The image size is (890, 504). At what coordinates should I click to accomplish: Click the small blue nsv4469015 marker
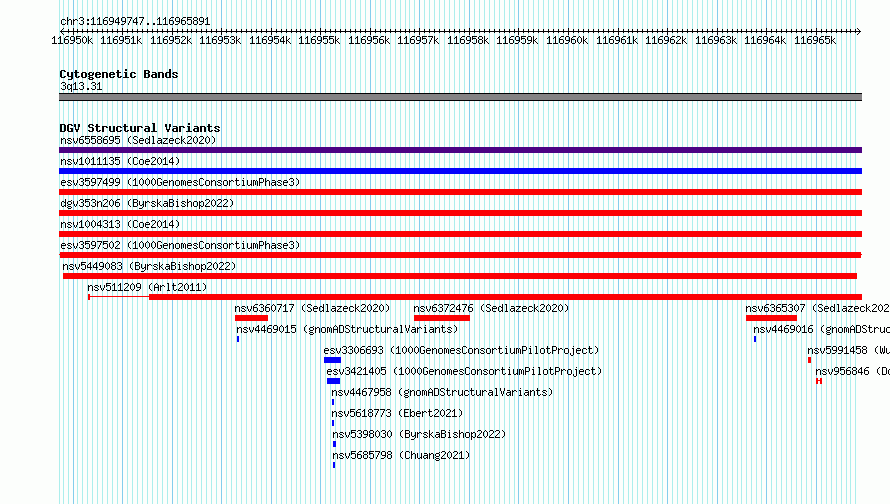coord(238,339)
